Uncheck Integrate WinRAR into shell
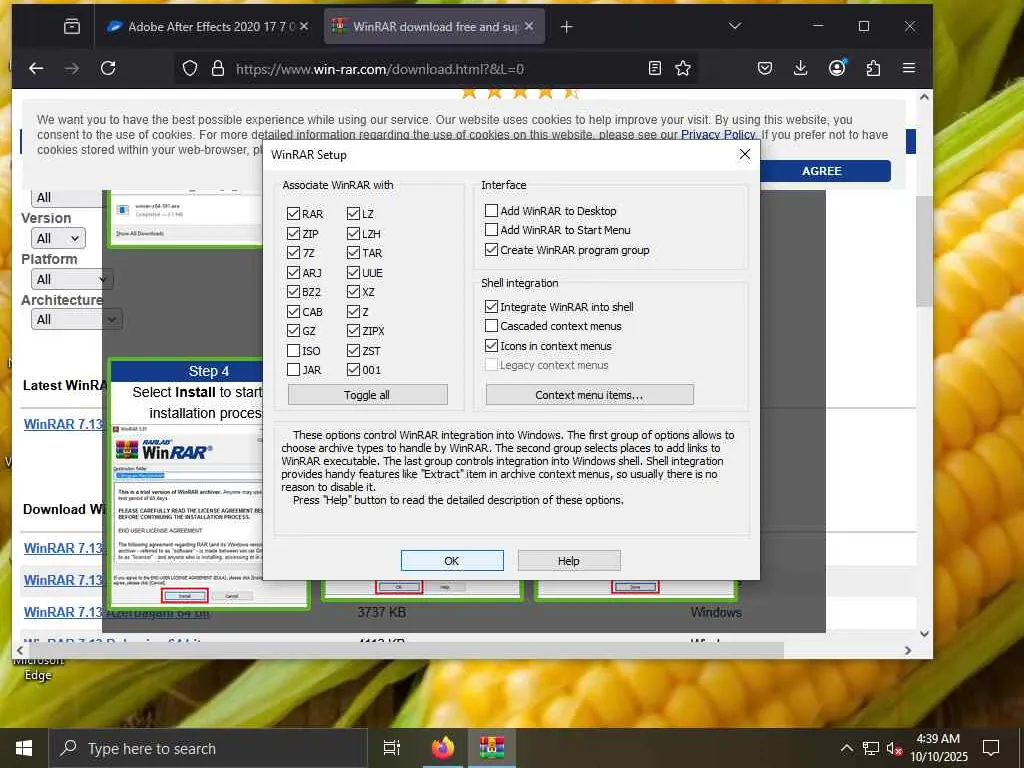 (491, 306)
